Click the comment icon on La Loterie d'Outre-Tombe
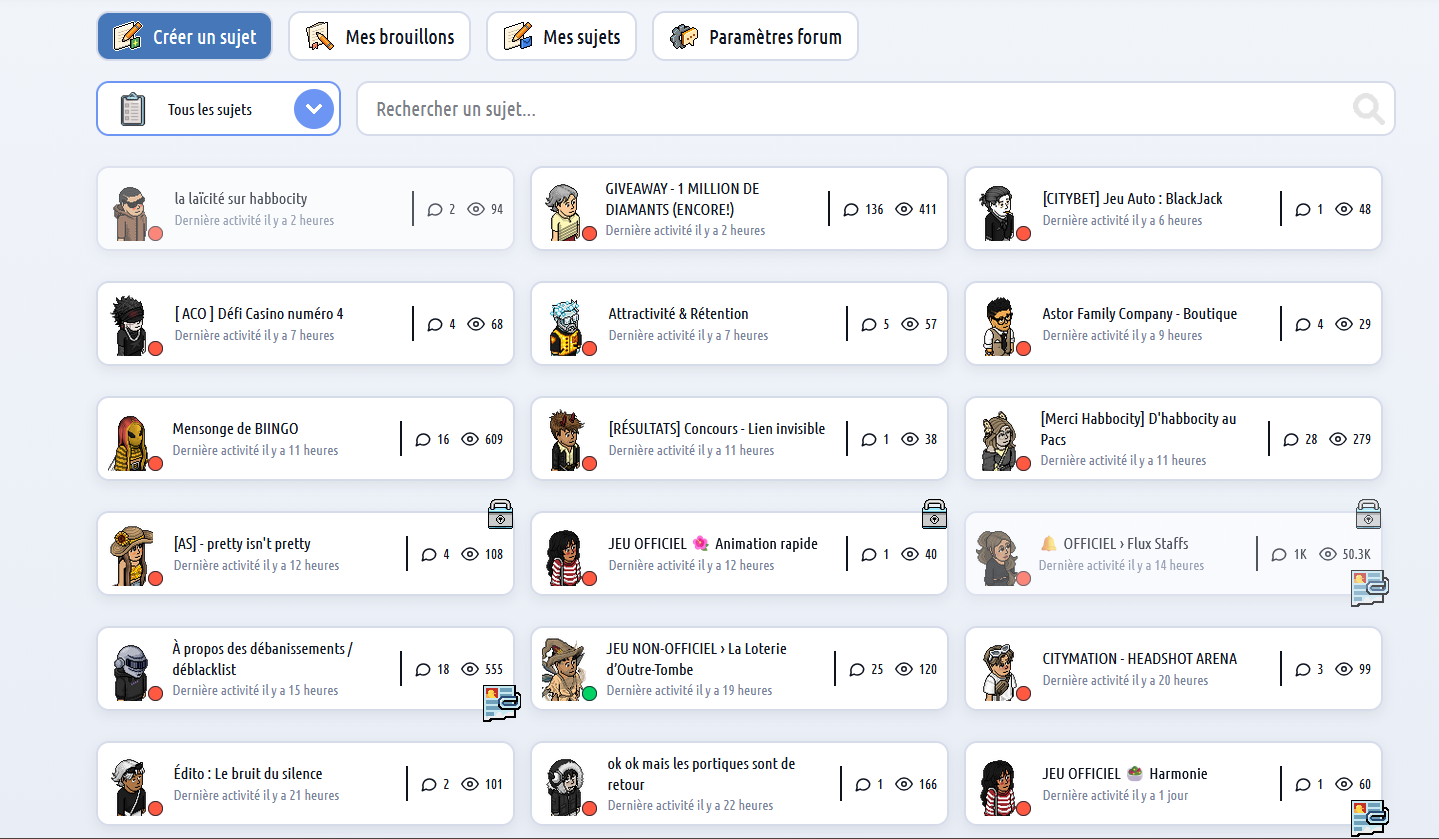1439x839 pixels. pyautogui.click(x=857, y=670)
